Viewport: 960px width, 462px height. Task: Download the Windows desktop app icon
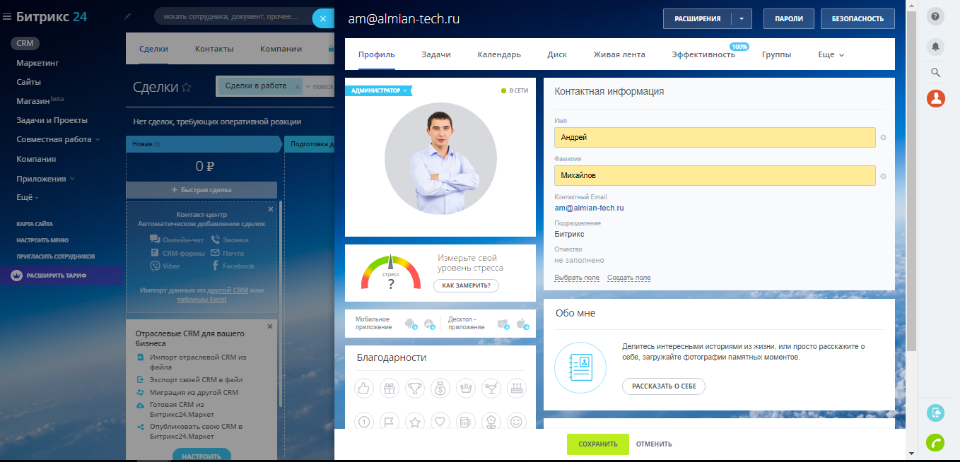[x=503, y=324]
